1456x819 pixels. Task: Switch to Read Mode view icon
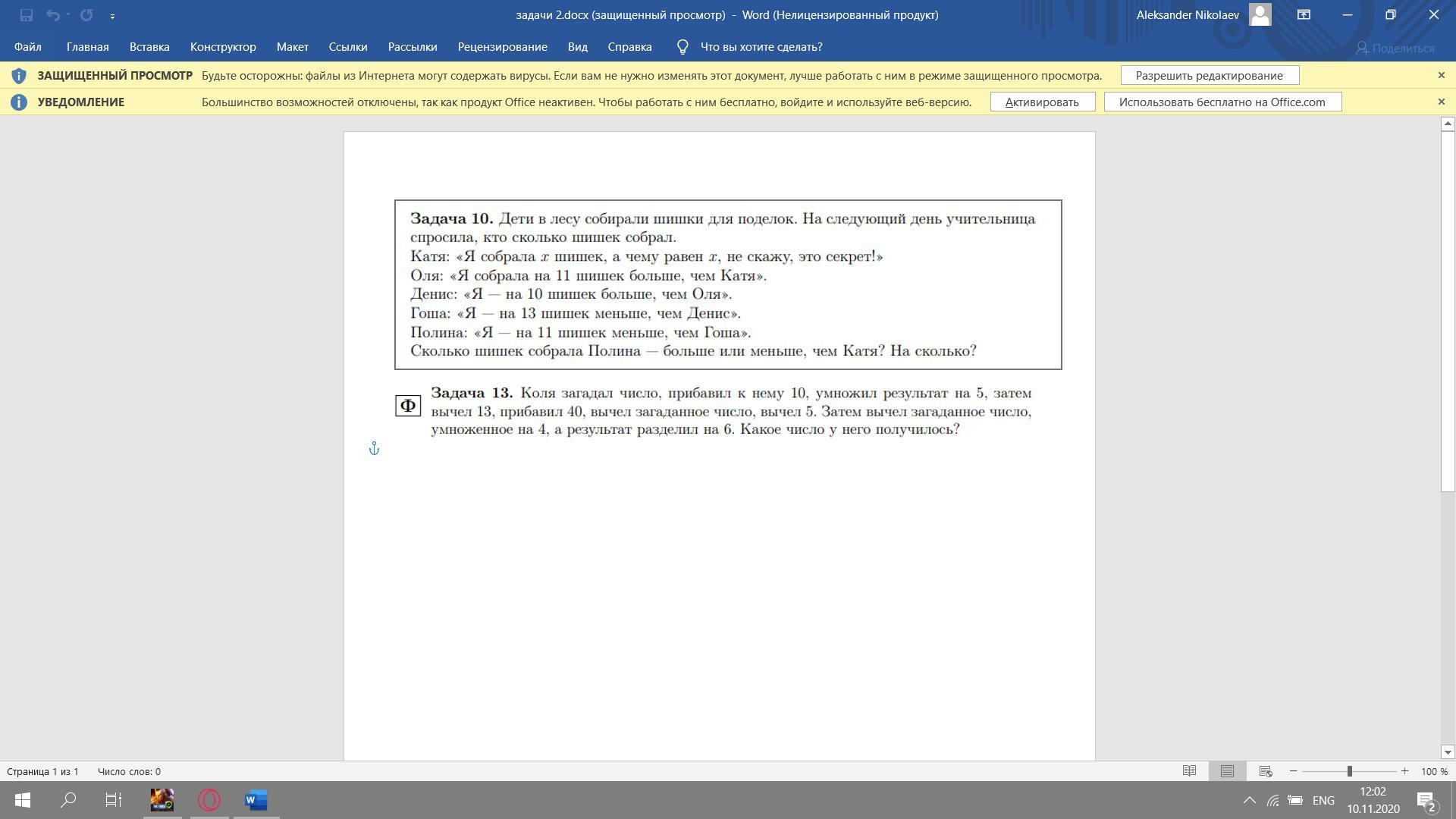[1189, 771]
